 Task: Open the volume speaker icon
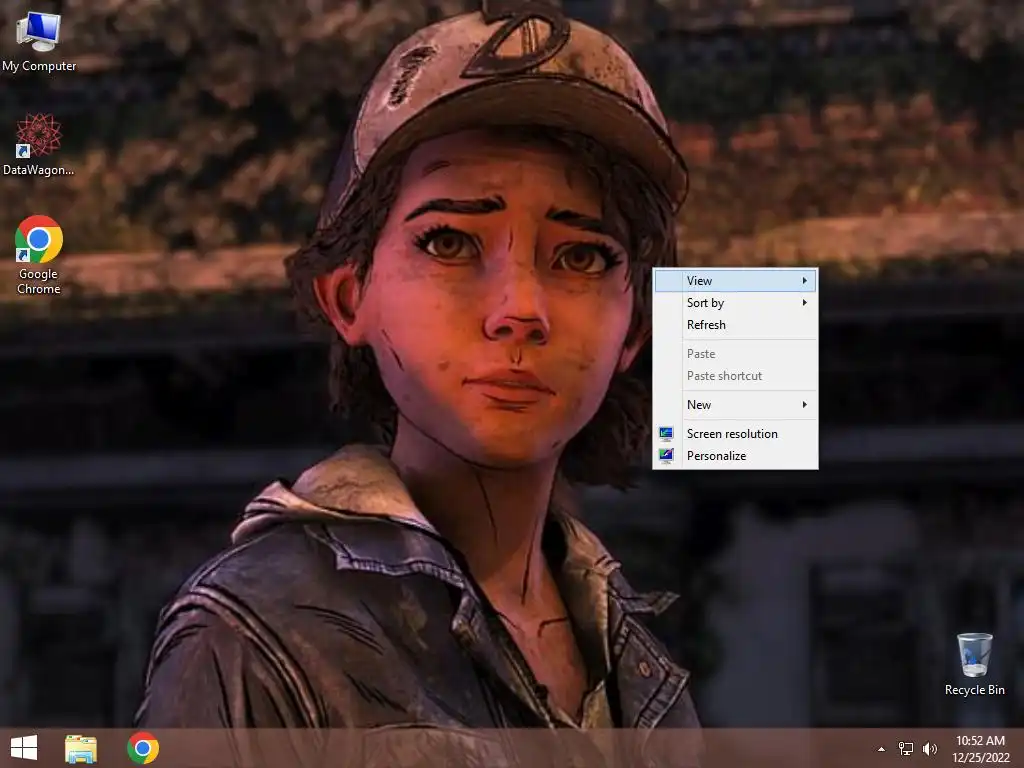(x=930, y=748)
